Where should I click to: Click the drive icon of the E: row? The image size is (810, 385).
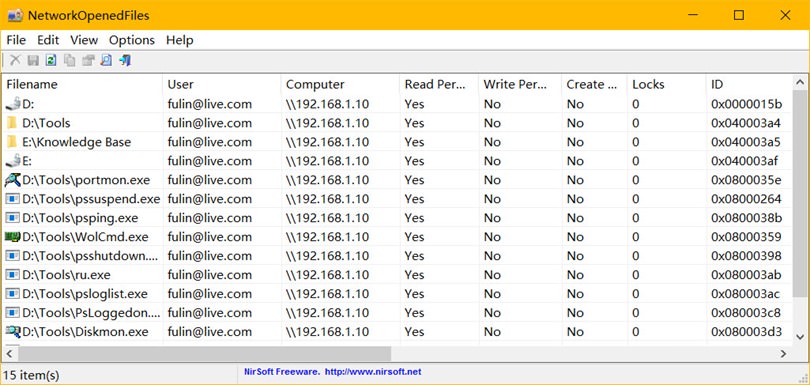(x=13, y=161)
